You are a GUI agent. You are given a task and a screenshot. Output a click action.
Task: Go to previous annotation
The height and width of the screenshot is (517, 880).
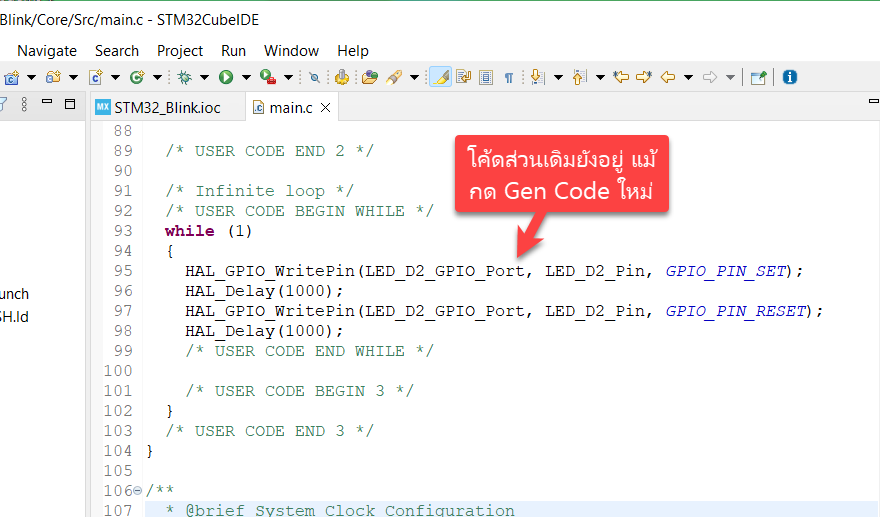point(579,77)
